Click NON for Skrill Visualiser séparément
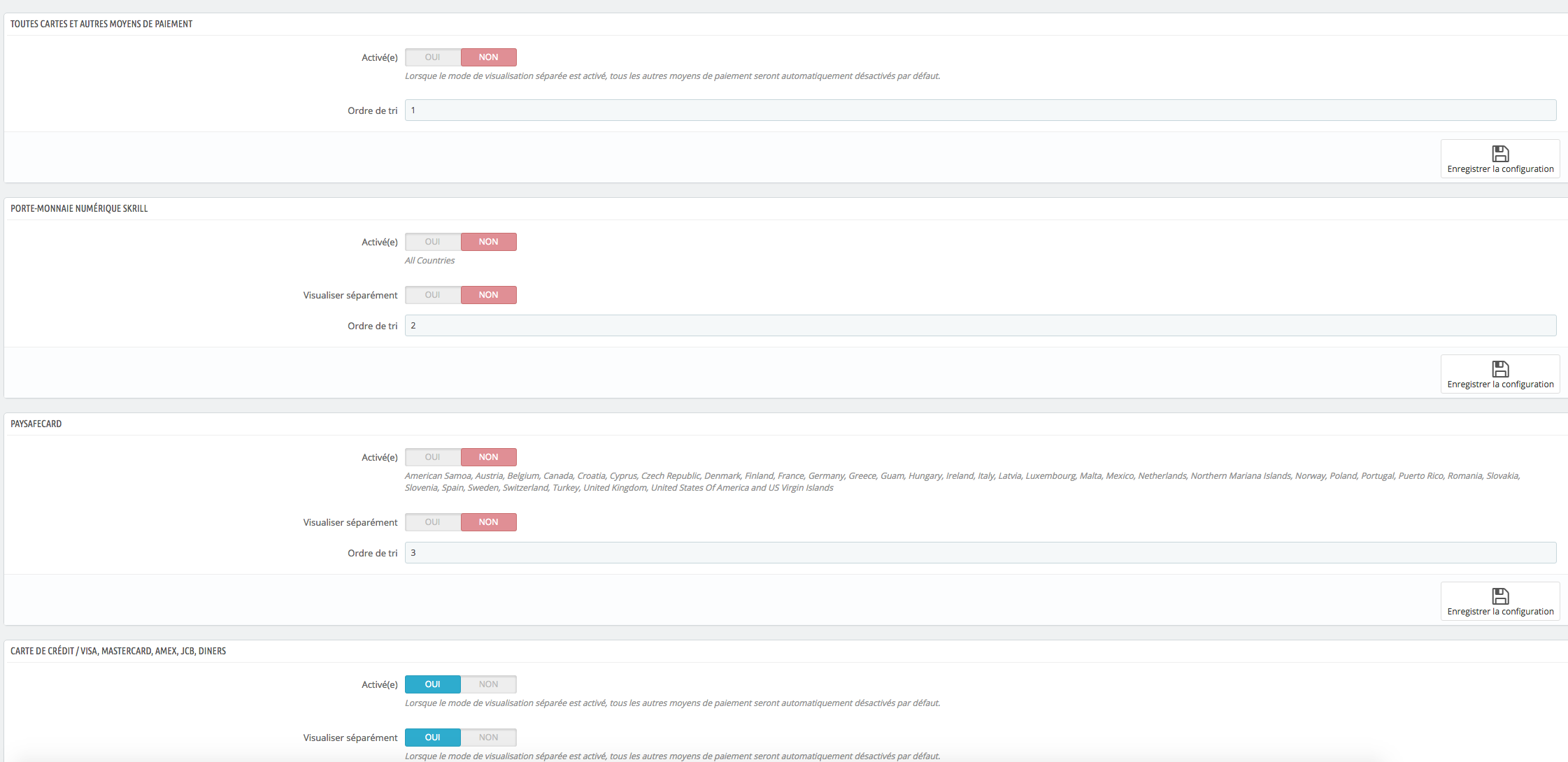This screenshot has height=762, width=1568. pos(488,295)
